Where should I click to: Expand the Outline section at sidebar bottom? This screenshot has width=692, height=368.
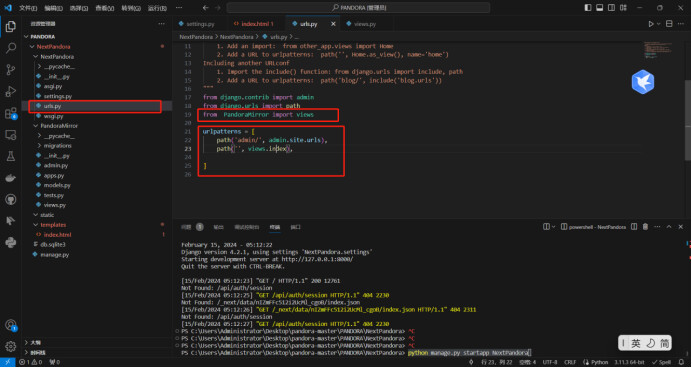point(35,342)
